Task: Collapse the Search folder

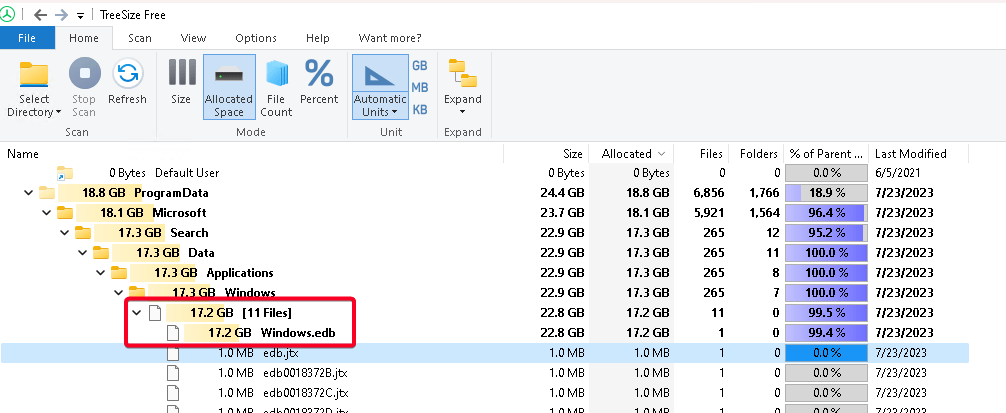Action: (x=64, y=233)
